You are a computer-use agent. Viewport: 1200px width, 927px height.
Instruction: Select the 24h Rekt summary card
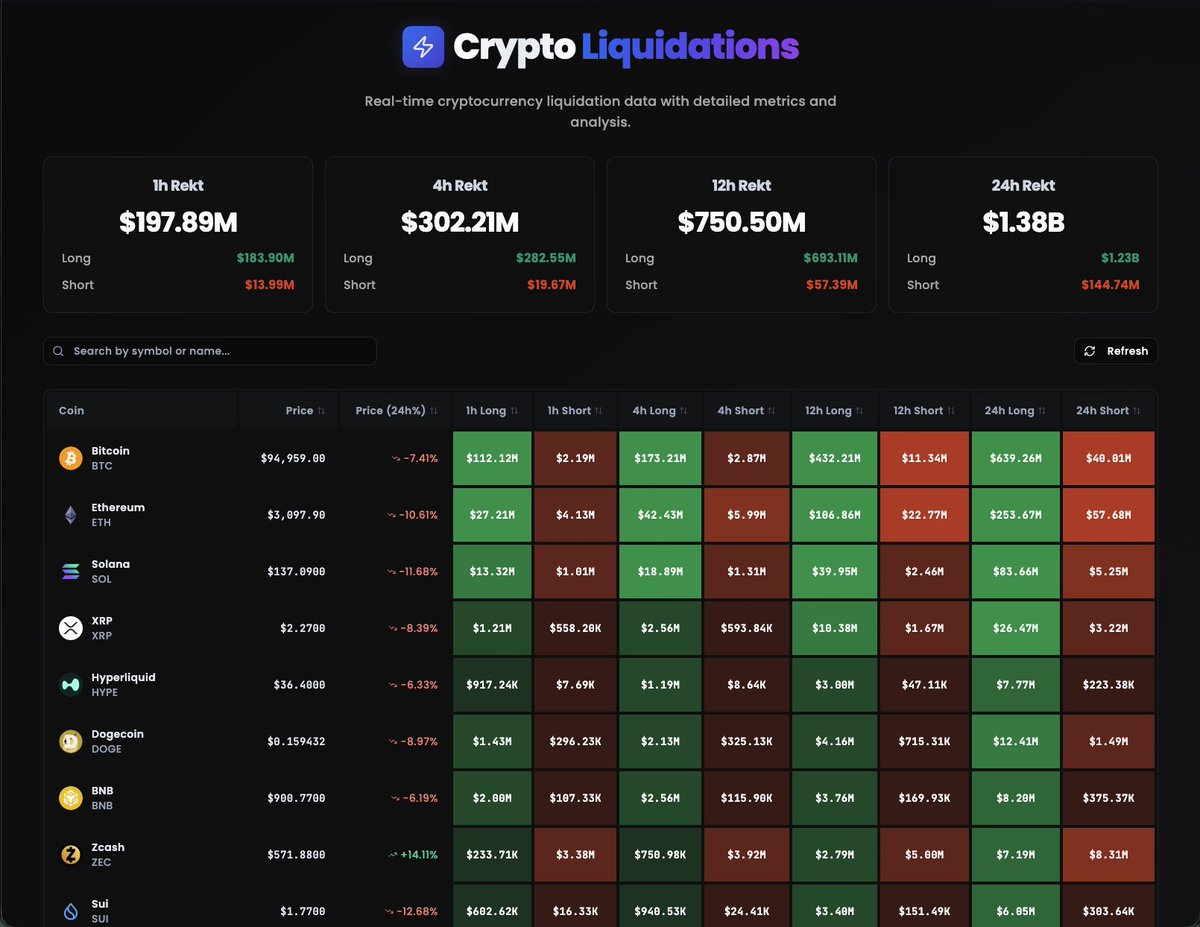pyautogui.click(x=1022, y=234)
